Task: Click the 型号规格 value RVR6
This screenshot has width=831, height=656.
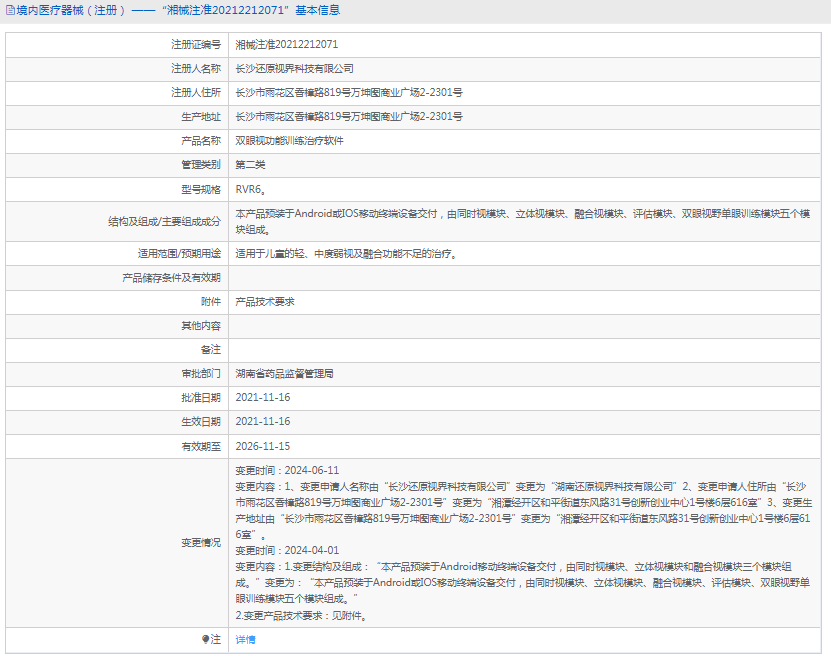Action: (x=250, y=189)
